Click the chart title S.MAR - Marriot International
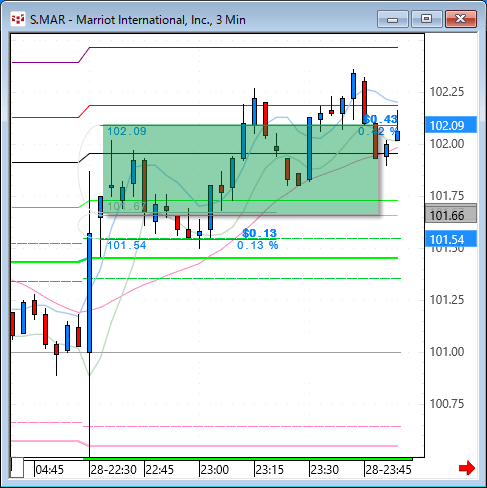 click(138, 20)
